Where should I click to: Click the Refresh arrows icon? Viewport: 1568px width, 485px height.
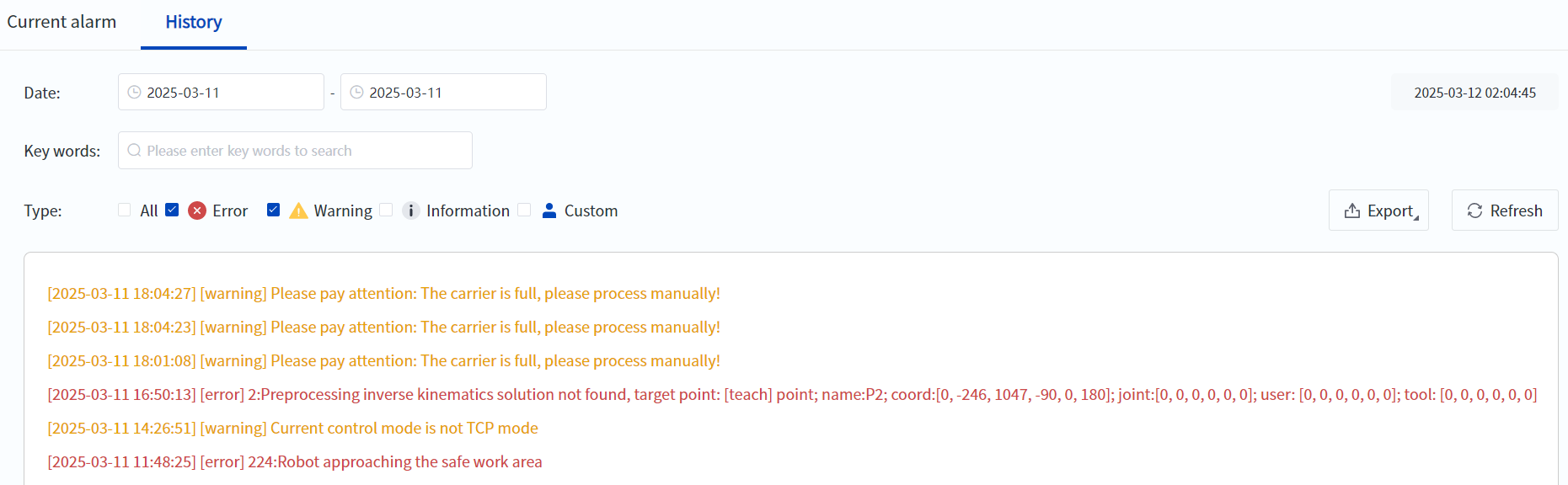pos(1474,211)
